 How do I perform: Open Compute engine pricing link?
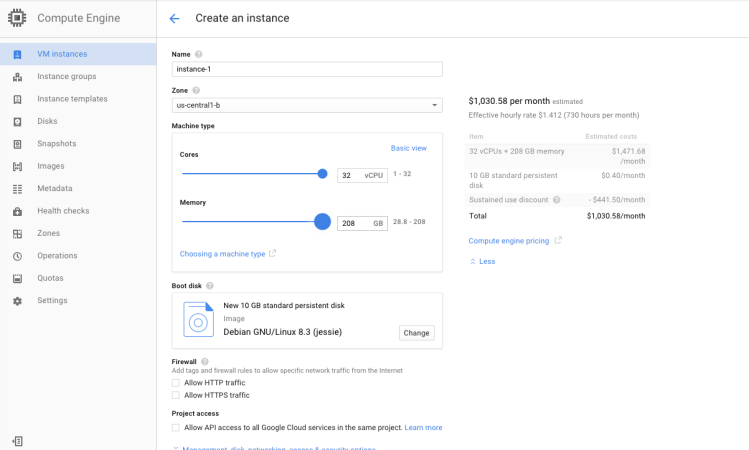coord(509,241)
